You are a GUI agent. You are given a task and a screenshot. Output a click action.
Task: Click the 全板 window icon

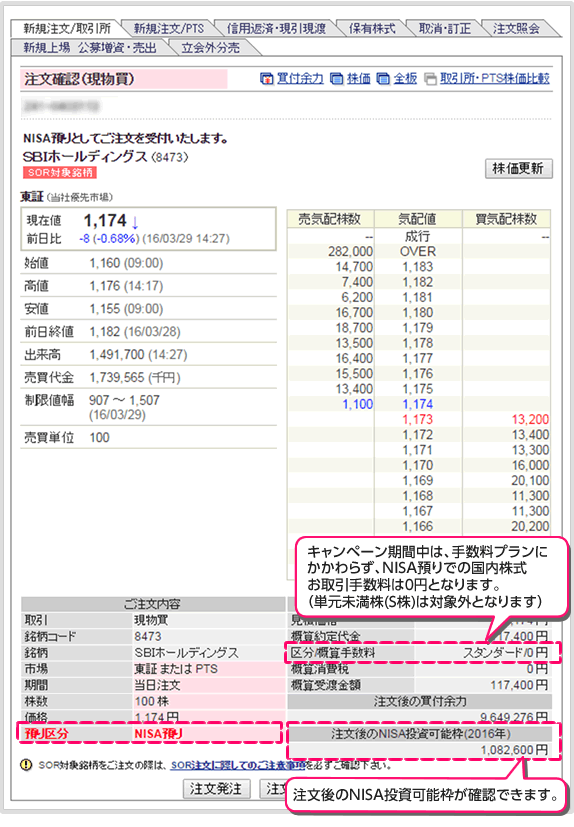point(384,79)
